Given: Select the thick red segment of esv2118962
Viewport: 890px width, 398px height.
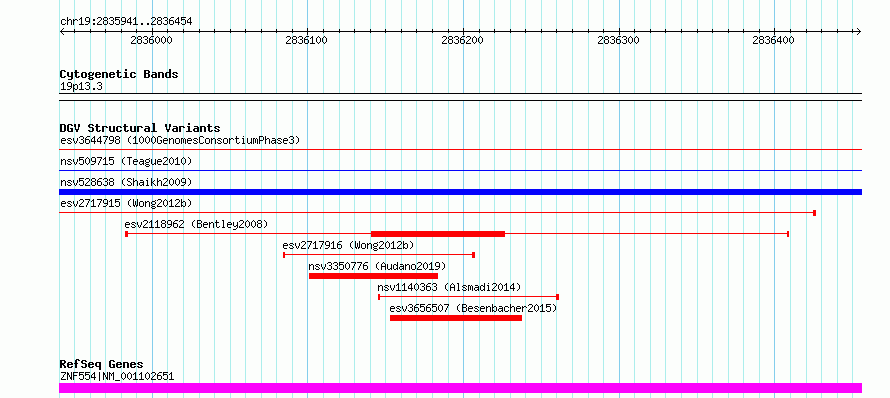Looking at the screenshot, I should tap(438, 234).
